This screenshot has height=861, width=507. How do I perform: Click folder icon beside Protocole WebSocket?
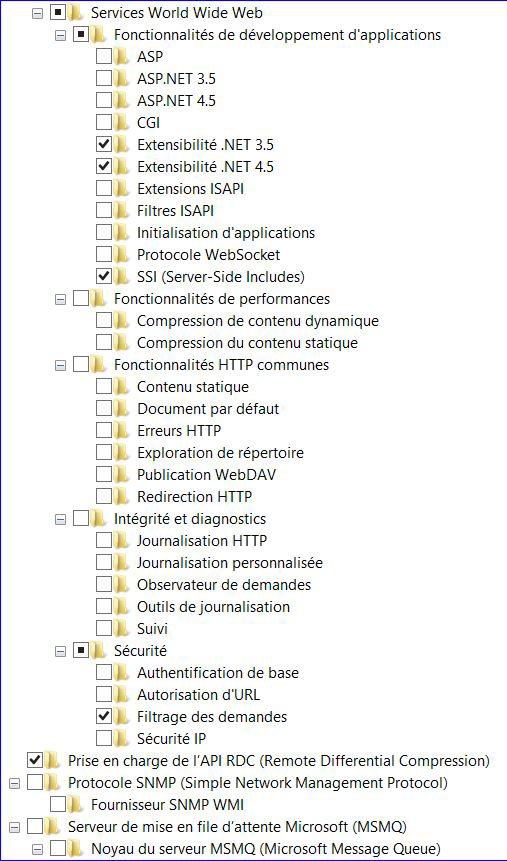(121, 255)
